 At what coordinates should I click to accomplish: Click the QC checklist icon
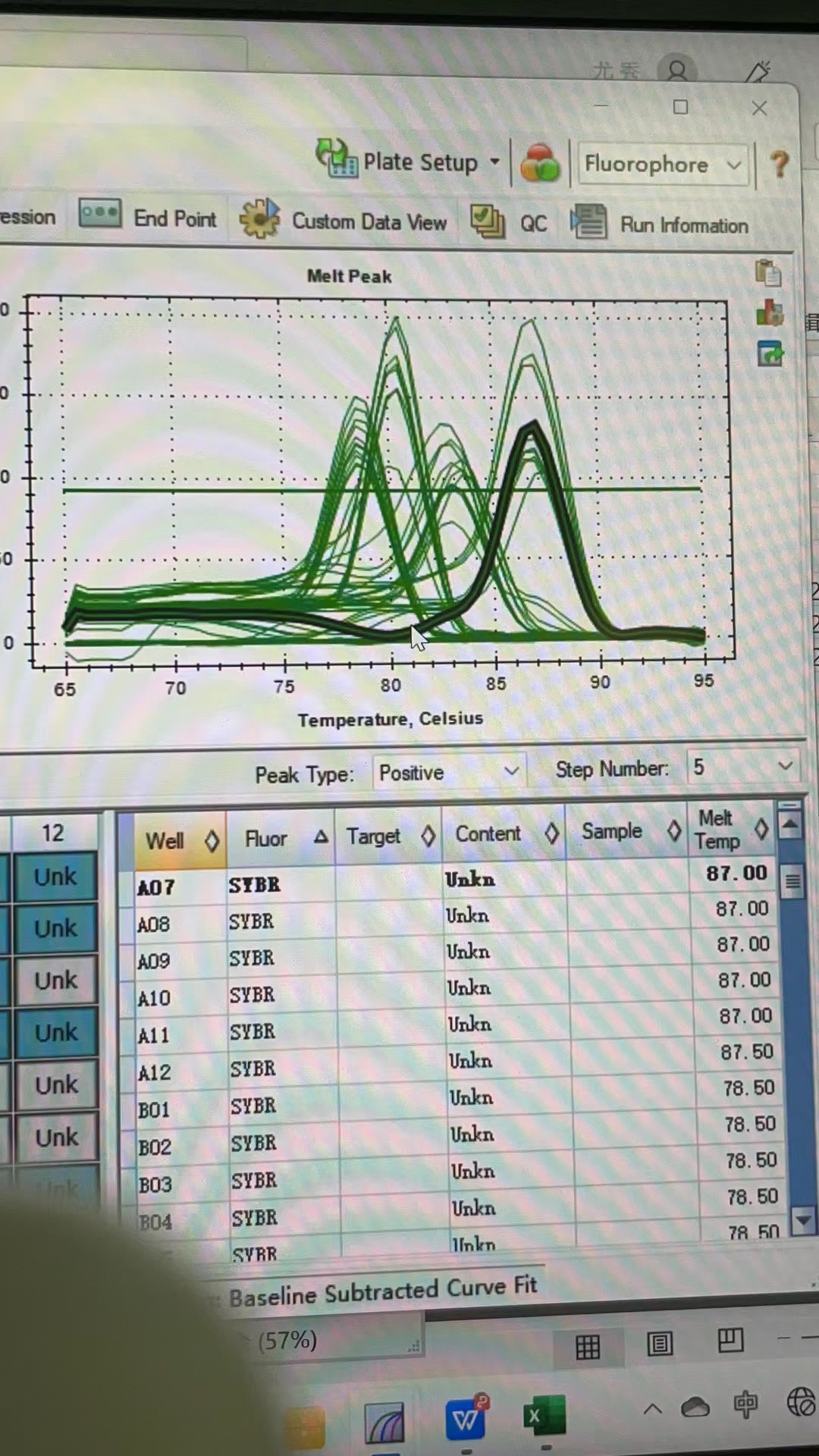488,221
